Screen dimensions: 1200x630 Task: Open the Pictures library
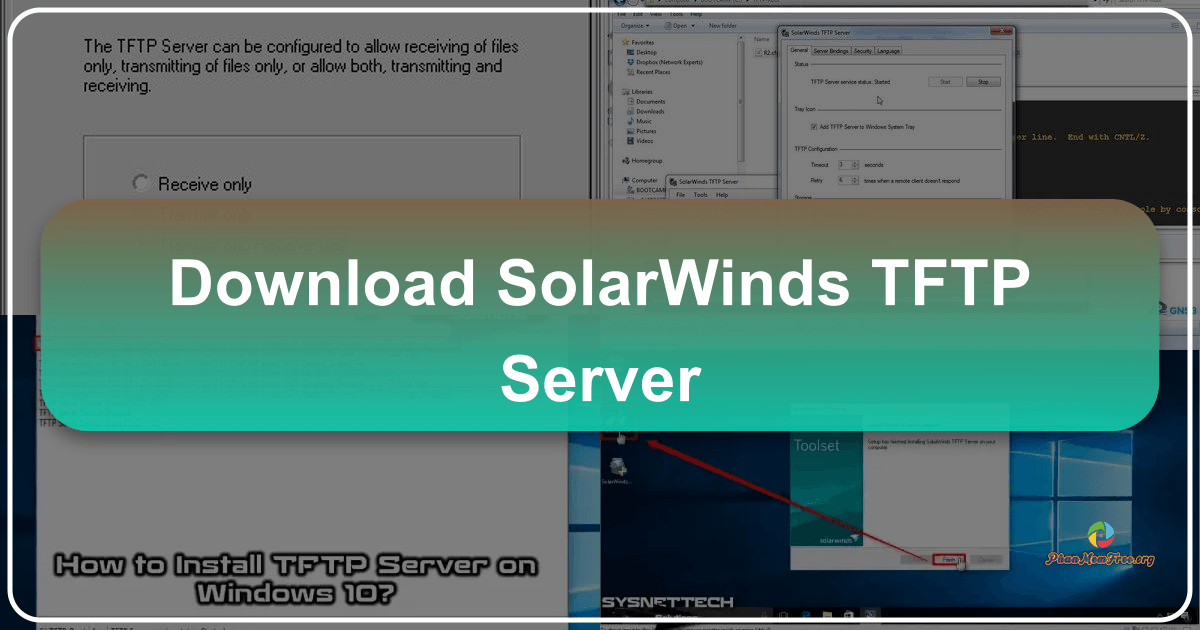(649, 131)
